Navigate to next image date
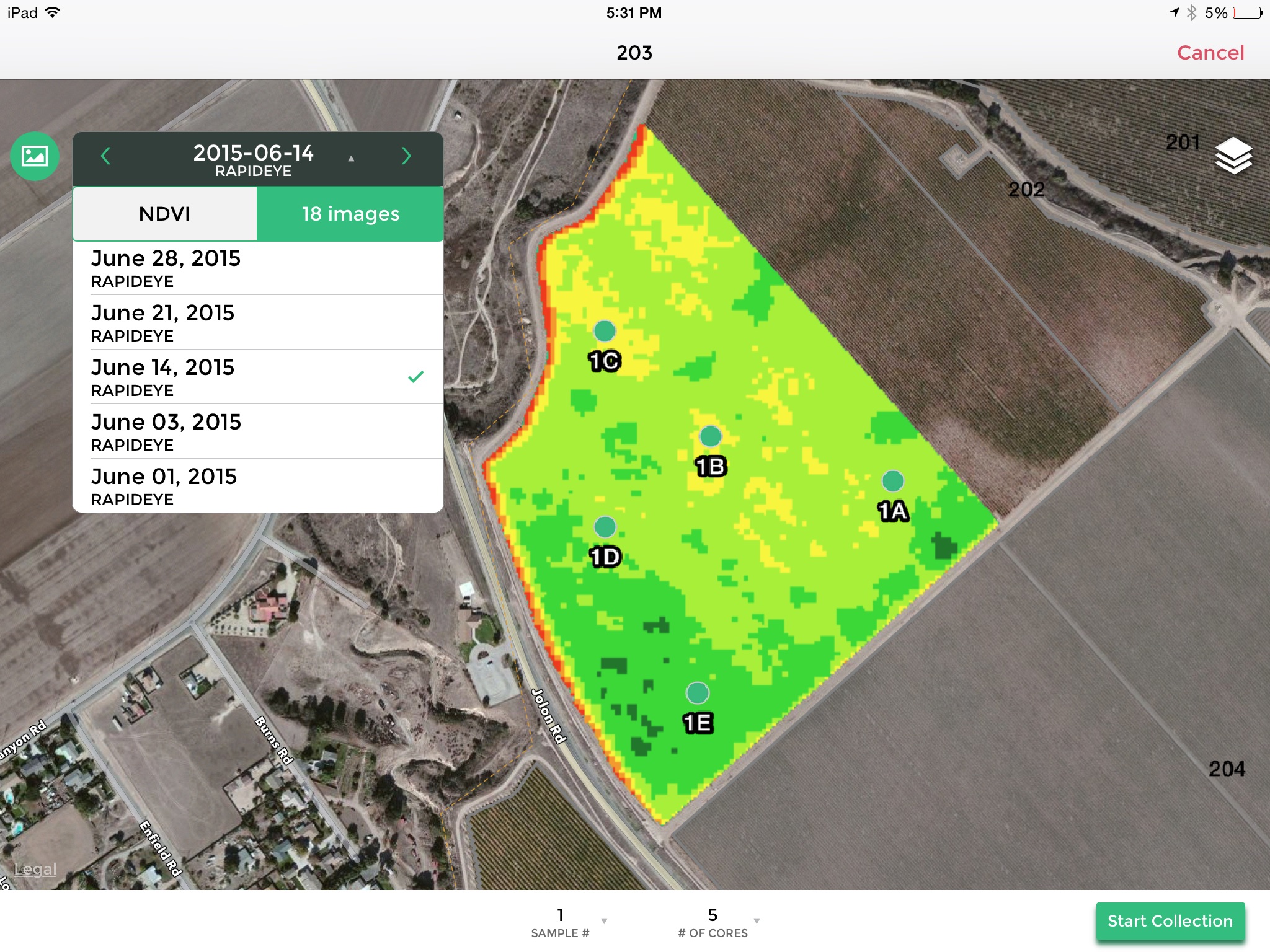The image size is (1270, 952). [x=408, y=156]
